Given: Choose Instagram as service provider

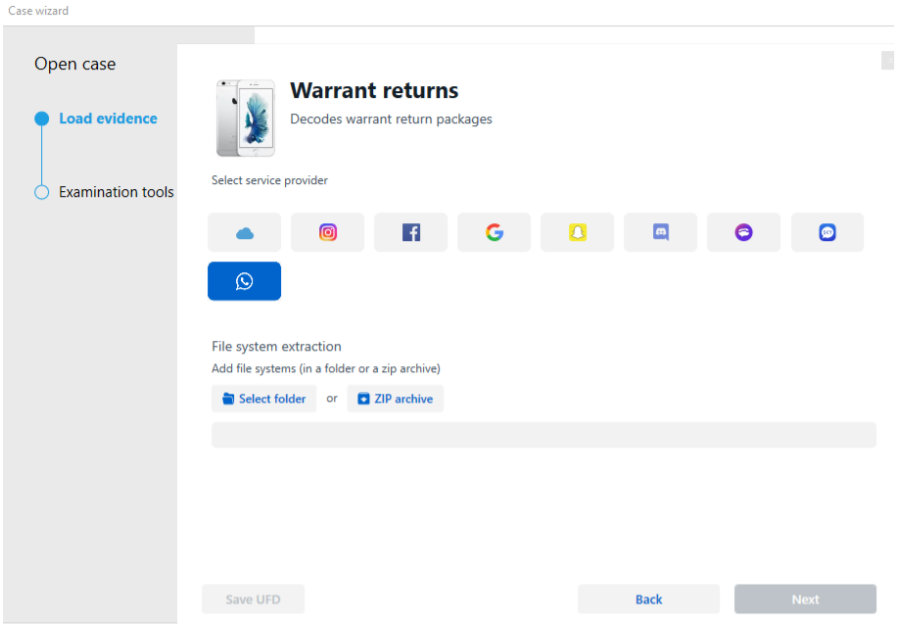Looking at the screenshot, I should click(x=327, y=232).
